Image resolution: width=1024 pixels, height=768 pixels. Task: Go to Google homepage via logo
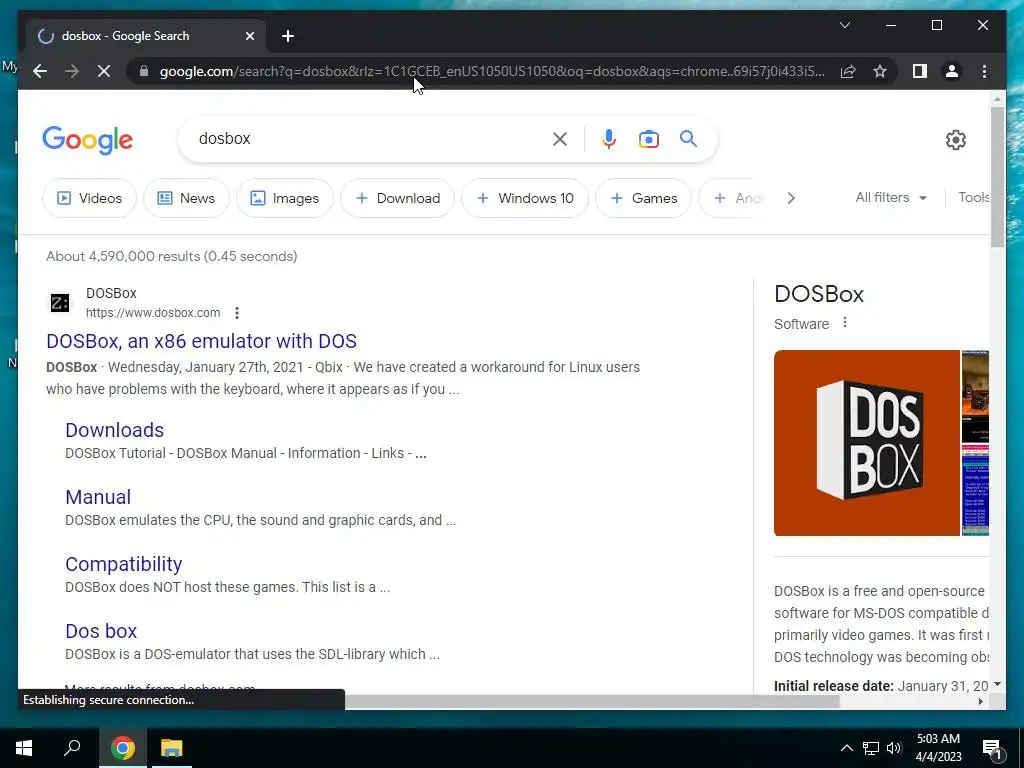(88, 140)
